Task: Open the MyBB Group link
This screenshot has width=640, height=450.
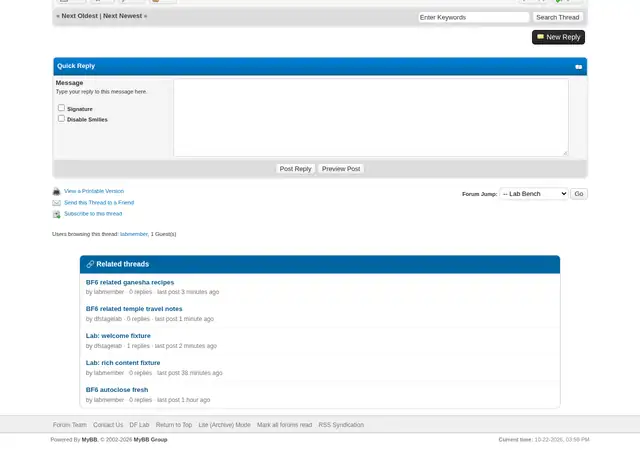Action: 151,440
